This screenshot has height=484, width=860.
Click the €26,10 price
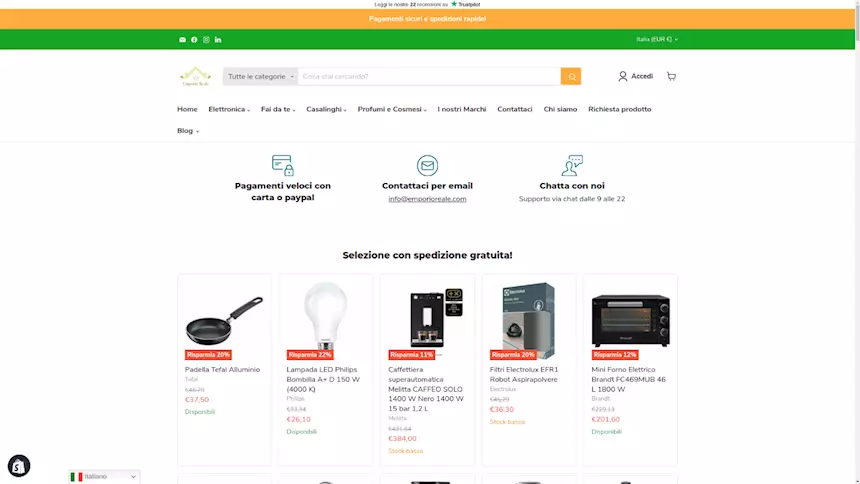click(x=298, y=419)
